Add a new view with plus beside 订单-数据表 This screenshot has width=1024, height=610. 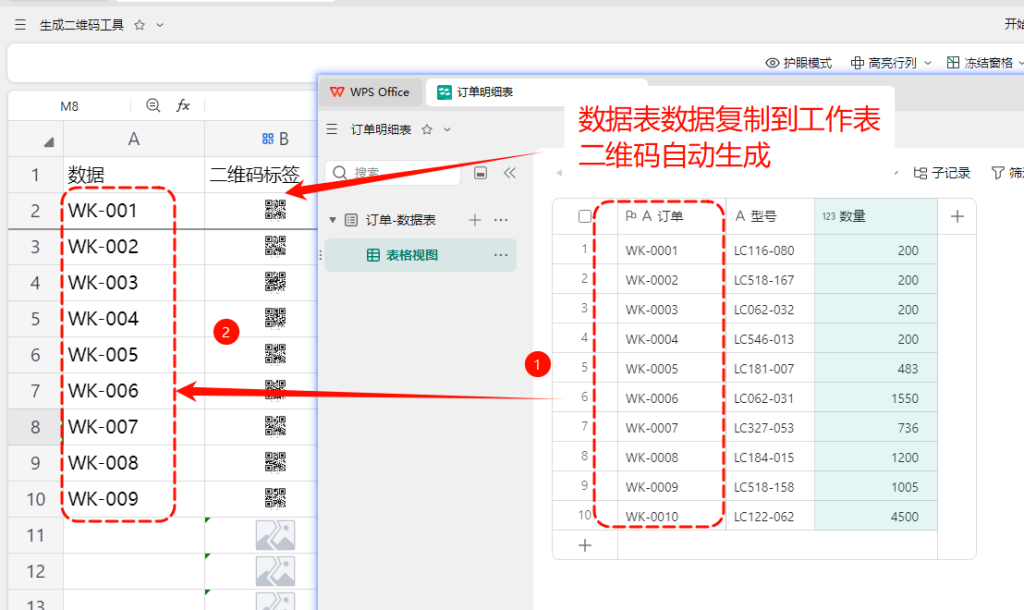pyautogui.click(x=475, y=220)
